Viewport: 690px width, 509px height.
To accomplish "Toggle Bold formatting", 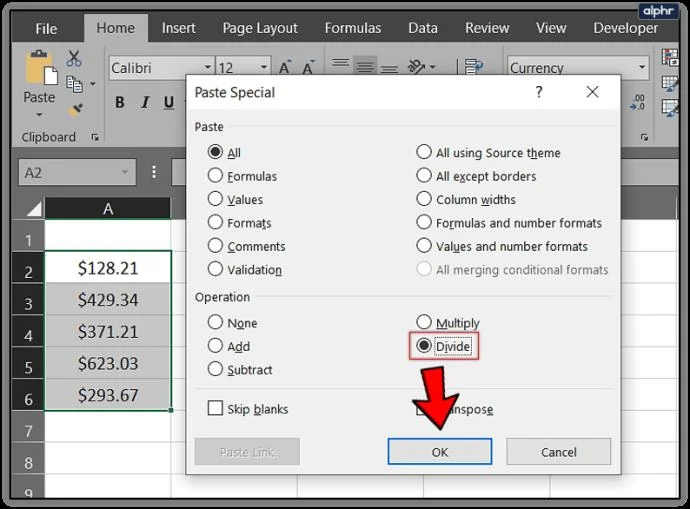I will coord(119,103).
